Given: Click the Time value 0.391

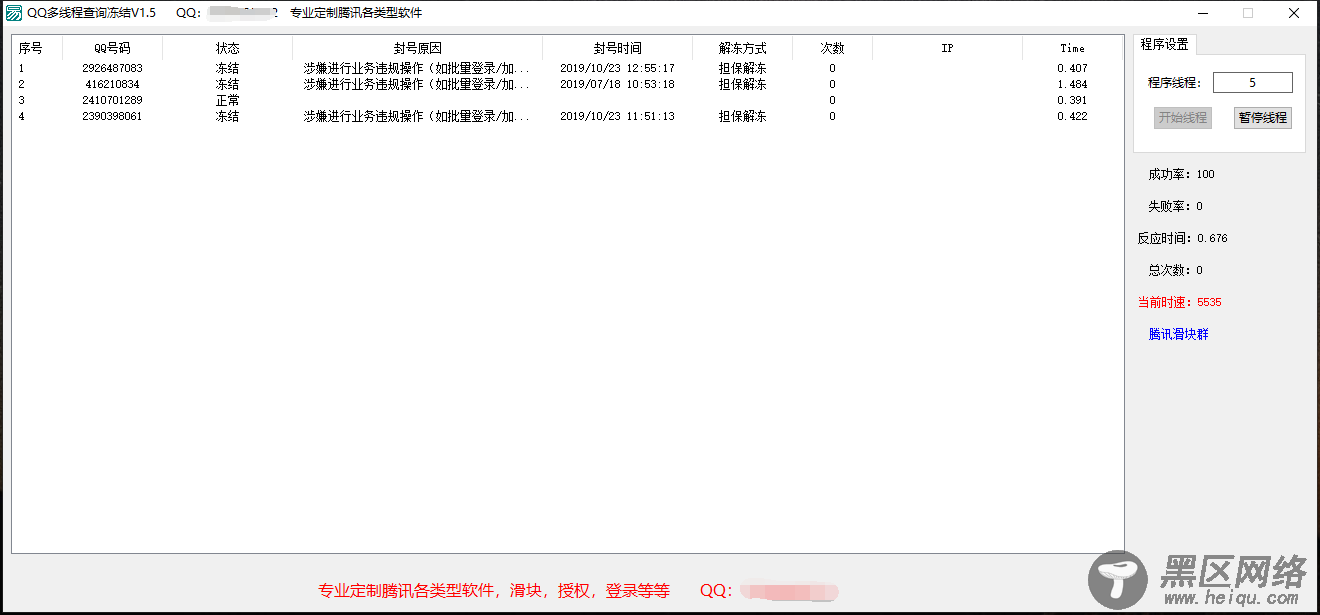Looking at the screenshot, I should 1072,100.
